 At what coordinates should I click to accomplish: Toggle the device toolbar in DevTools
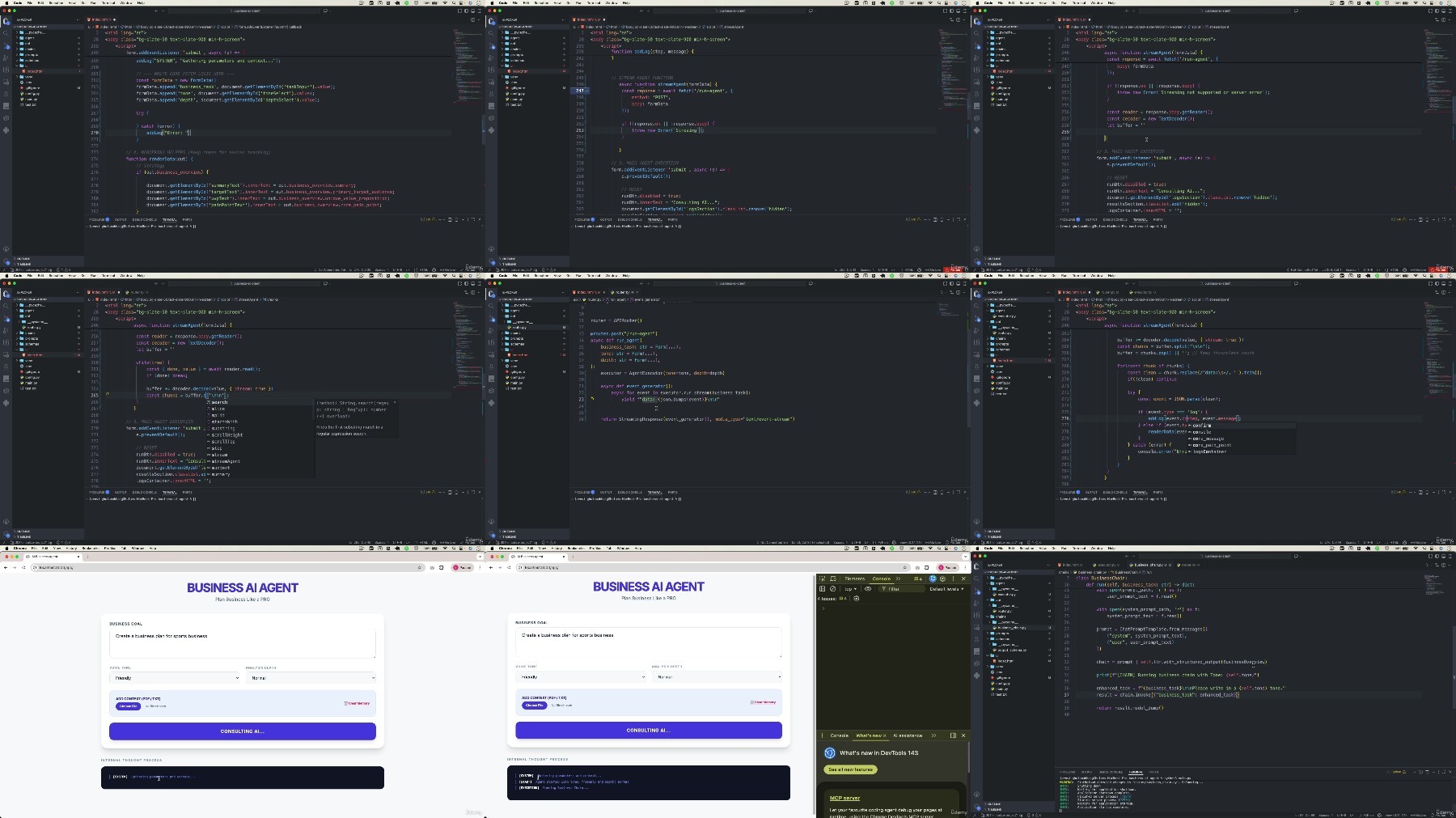[832, 579]
